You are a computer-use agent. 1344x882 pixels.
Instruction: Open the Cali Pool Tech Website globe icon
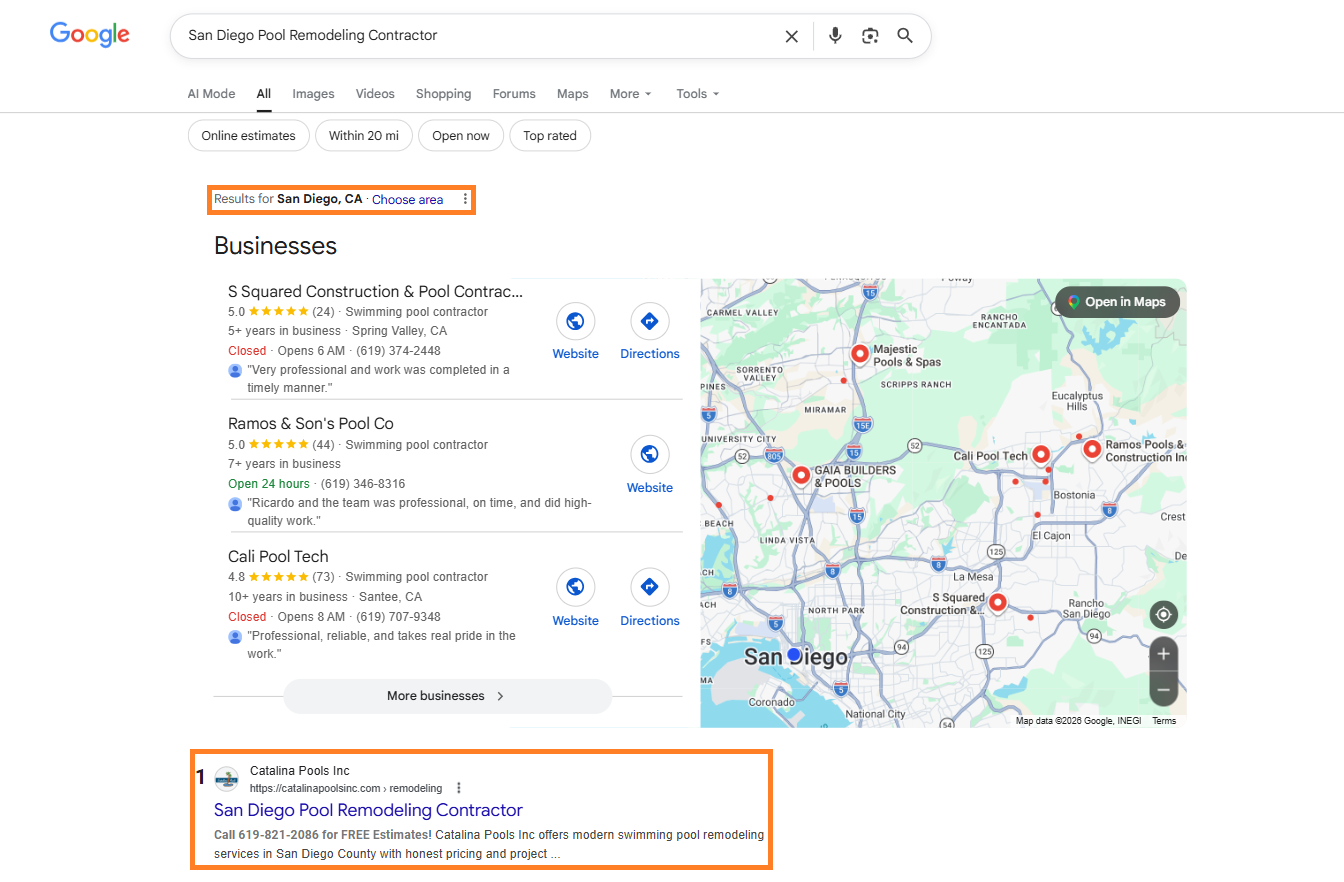point(575,587)
